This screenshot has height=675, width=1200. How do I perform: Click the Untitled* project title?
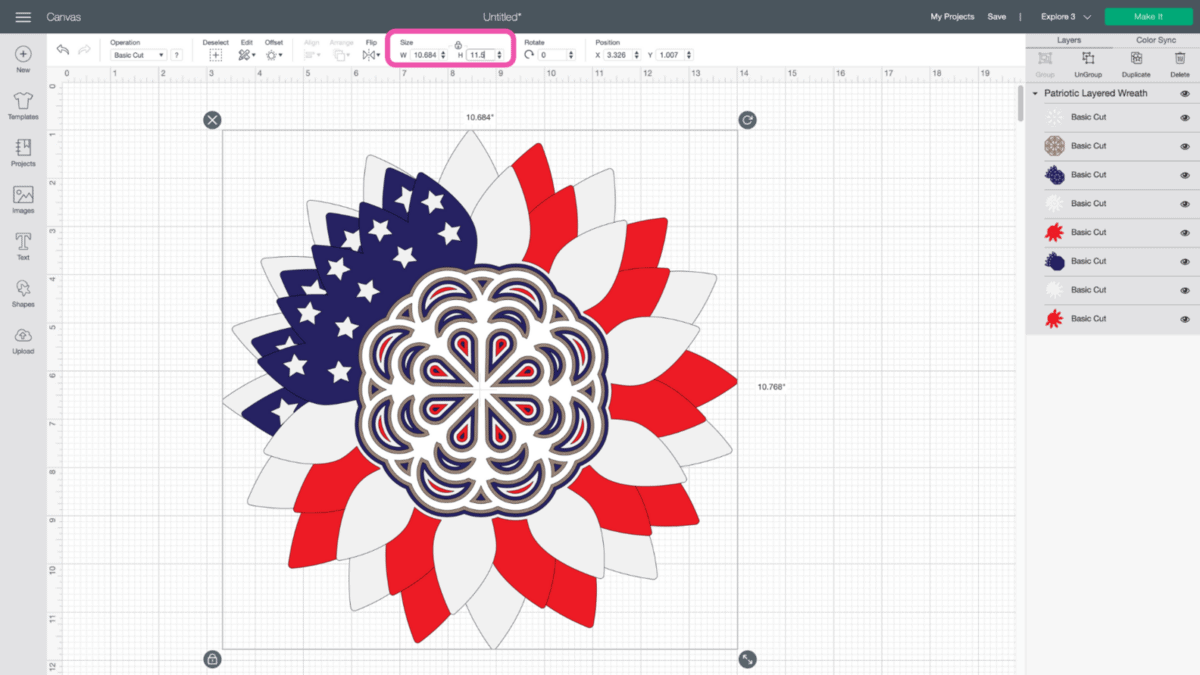pyautogui.click(x=502, y=17)
